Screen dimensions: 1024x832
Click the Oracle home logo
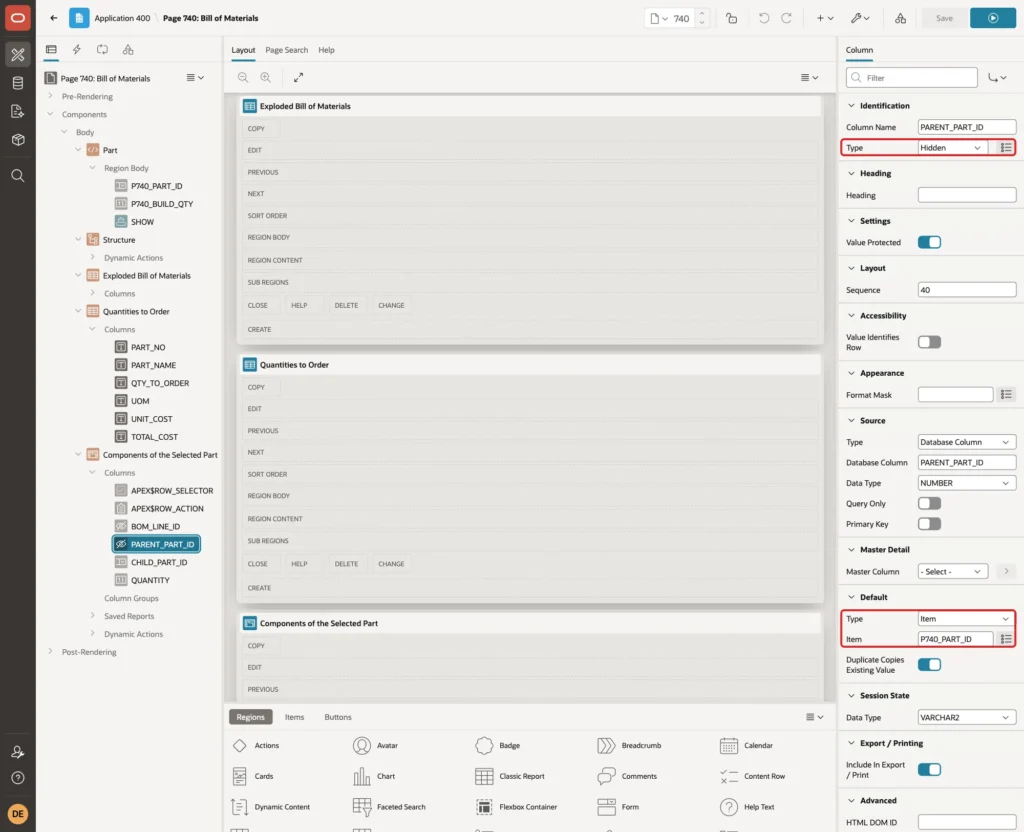18,18
